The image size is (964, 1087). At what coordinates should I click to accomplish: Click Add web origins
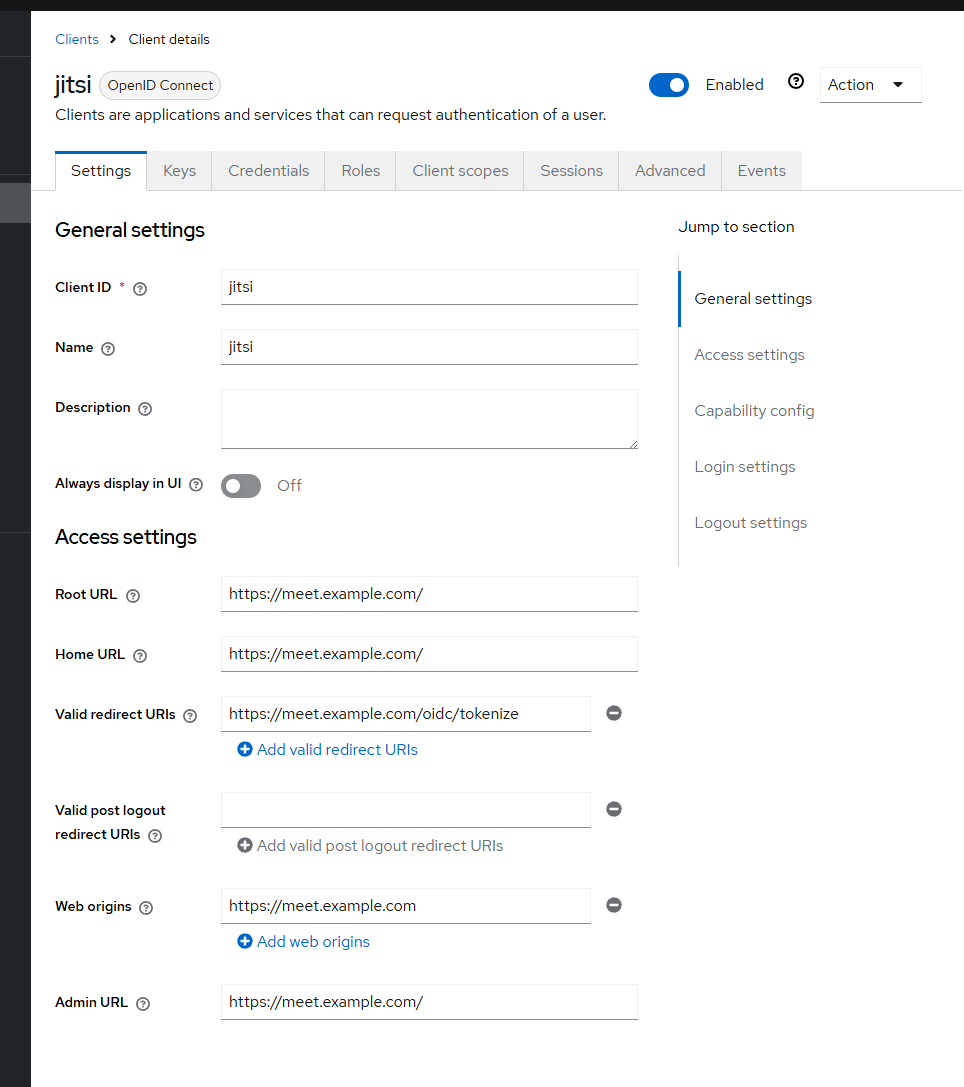[304, 941]
